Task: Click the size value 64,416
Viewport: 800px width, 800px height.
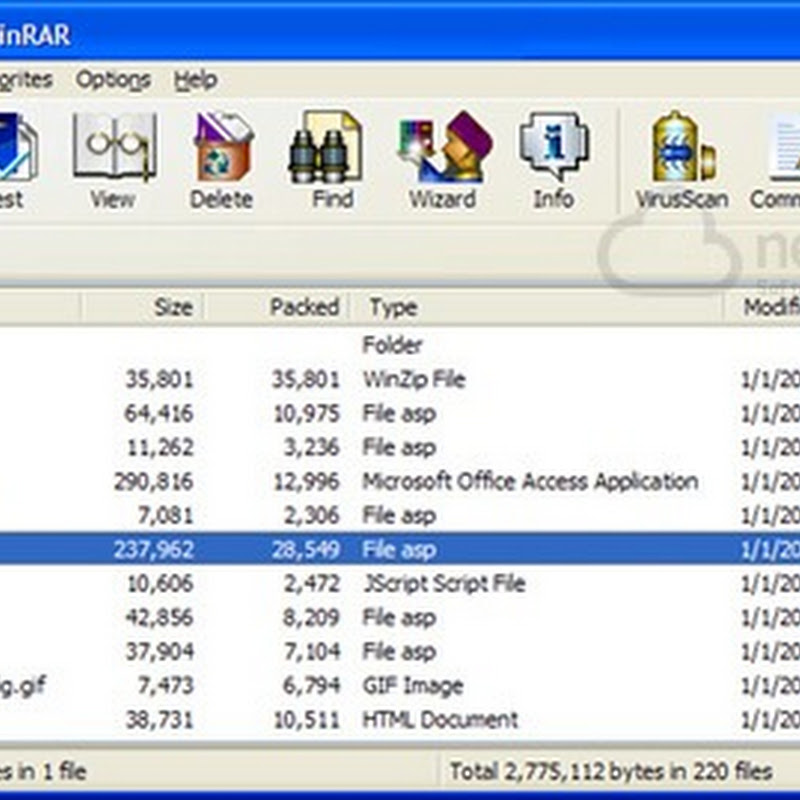Action: coord(159,414)
